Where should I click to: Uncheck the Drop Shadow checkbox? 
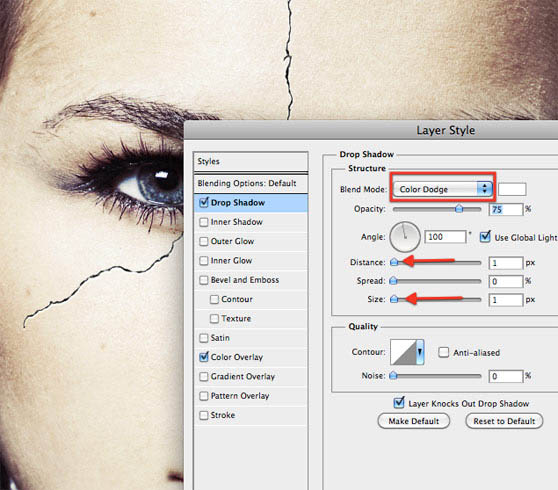(x=204, y=202)
